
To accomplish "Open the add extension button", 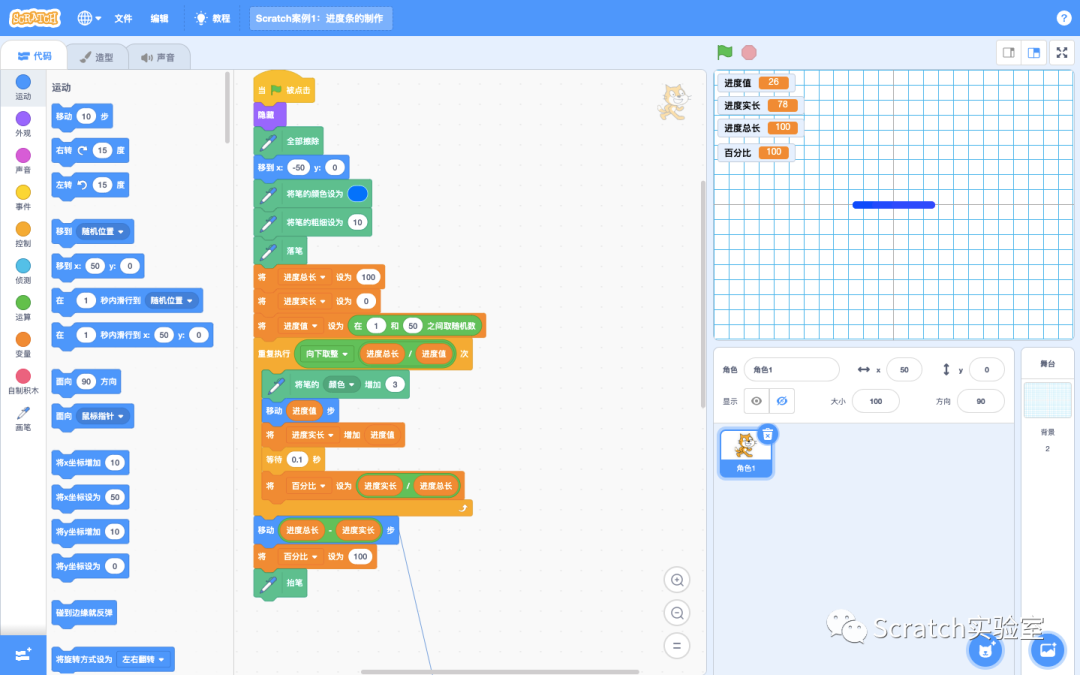I will (x=23, y=654).
